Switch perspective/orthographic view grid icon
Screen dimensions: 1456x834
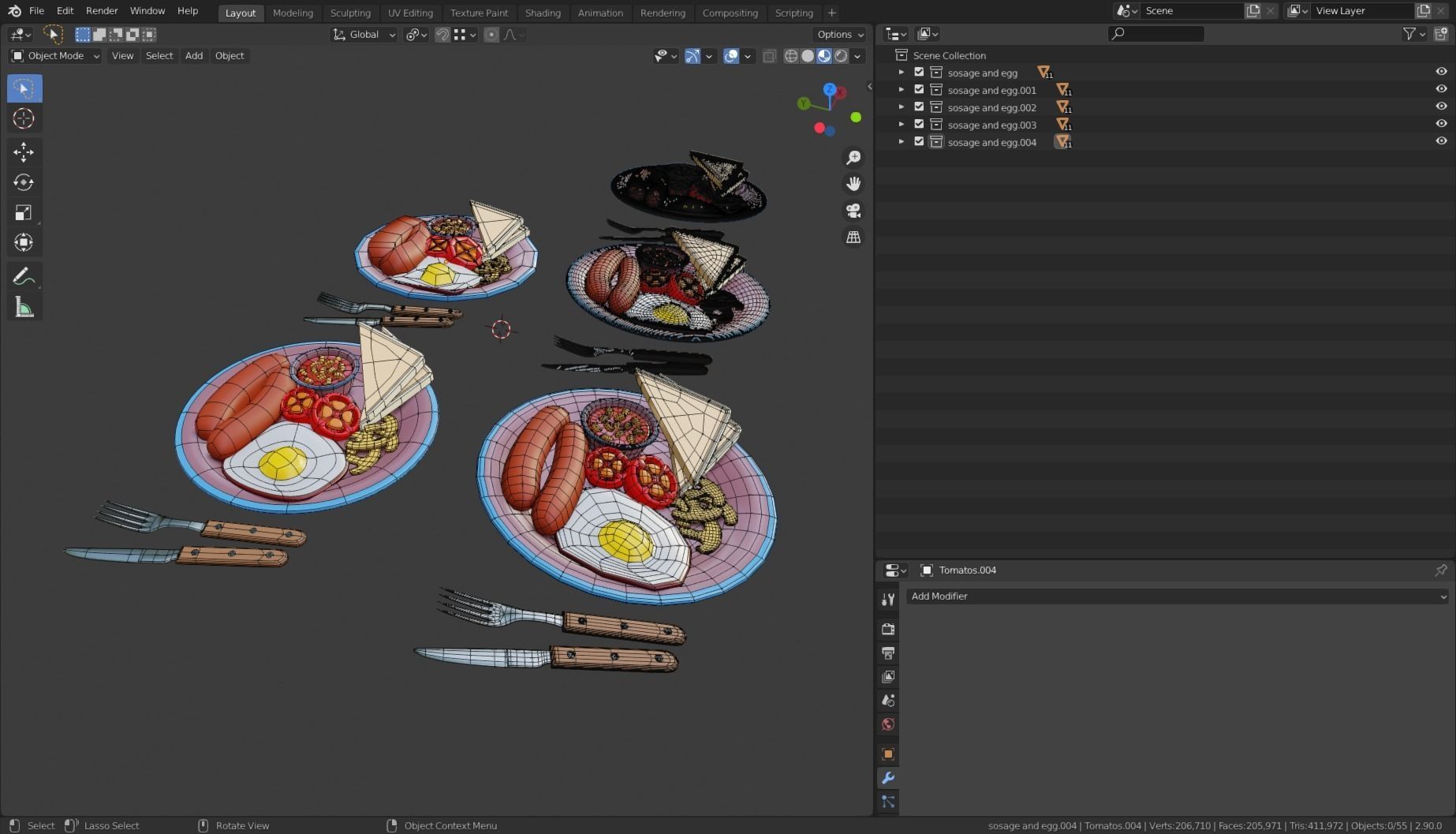pyautogui.click(x=853, y=237)
